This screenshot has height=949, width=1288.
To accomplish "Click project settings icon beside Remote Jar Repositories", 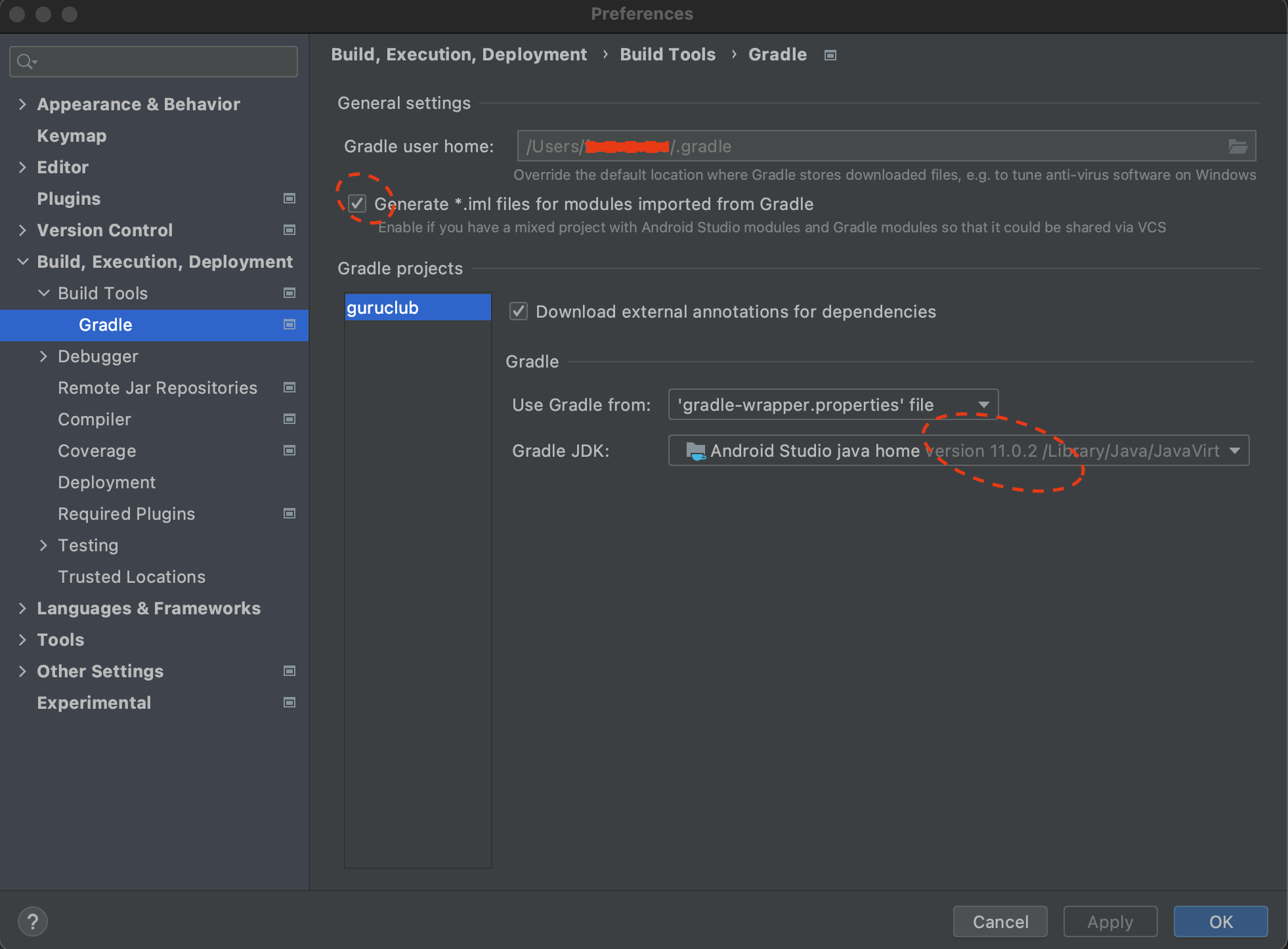I will point(289,387).
